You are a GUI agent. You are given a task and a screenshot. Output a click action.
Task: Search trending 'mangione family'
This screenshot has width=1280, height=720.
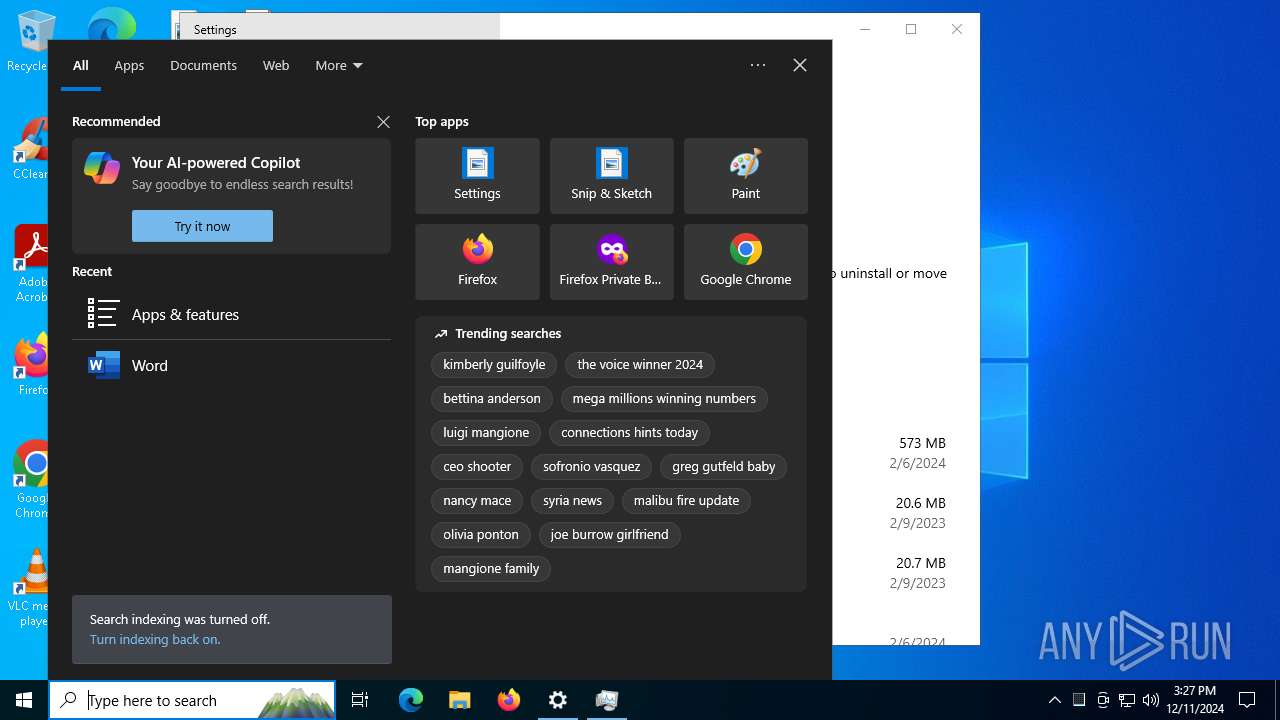click(491, 569)
